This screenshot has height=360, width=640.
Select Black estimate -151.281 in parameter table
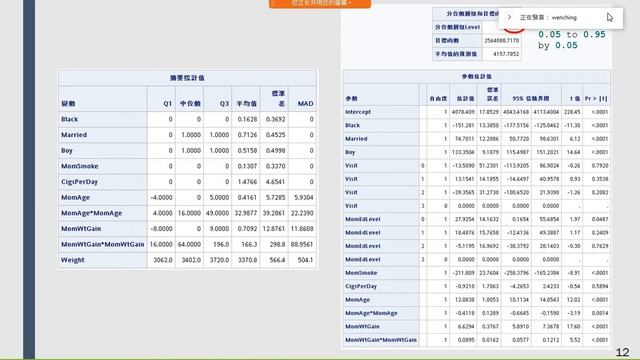[x=463, y=125]
